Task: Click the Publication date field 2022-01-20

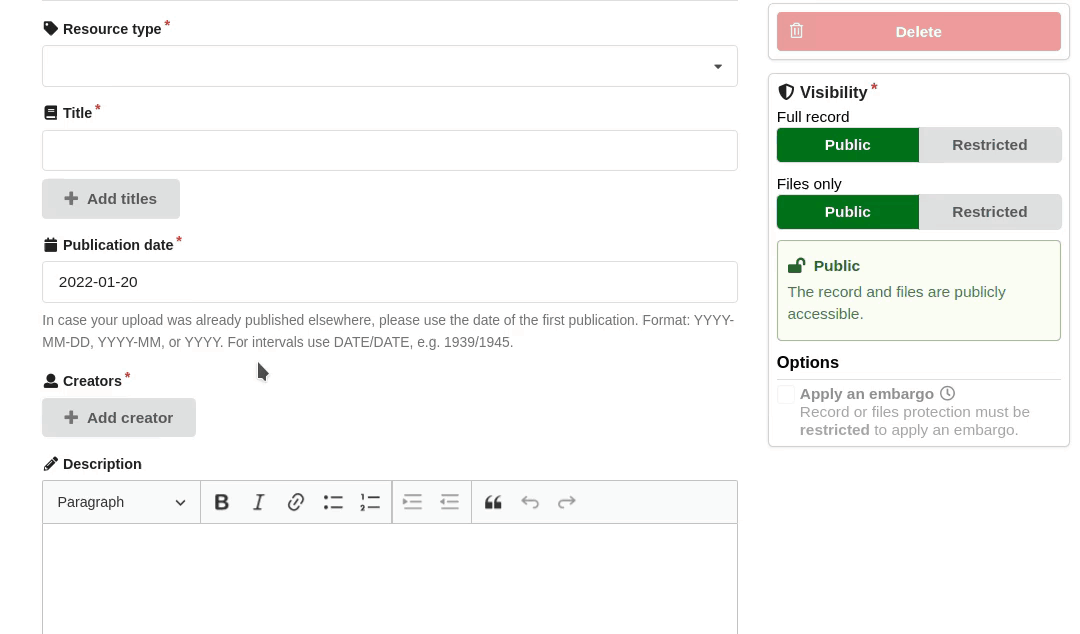Action: [x=390, y=282]
